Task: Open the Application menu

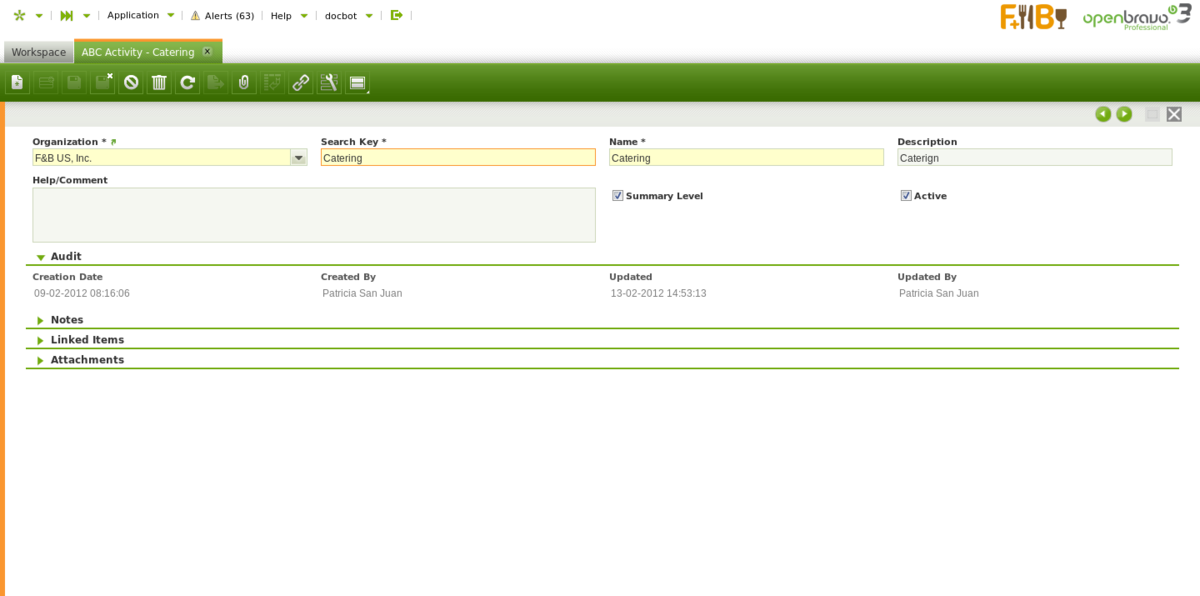Action: pos(133,15)
